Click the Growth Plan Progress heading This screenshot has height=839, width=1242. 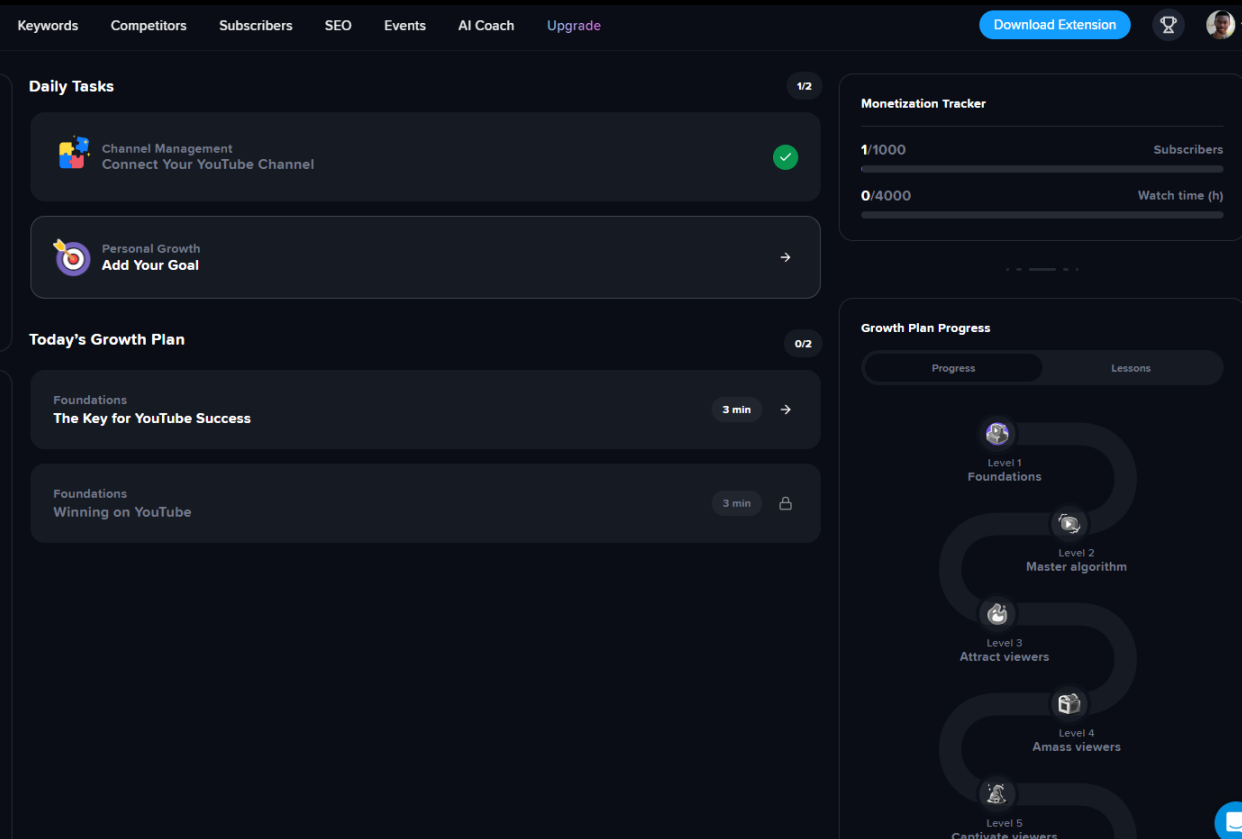click(926, 328)
